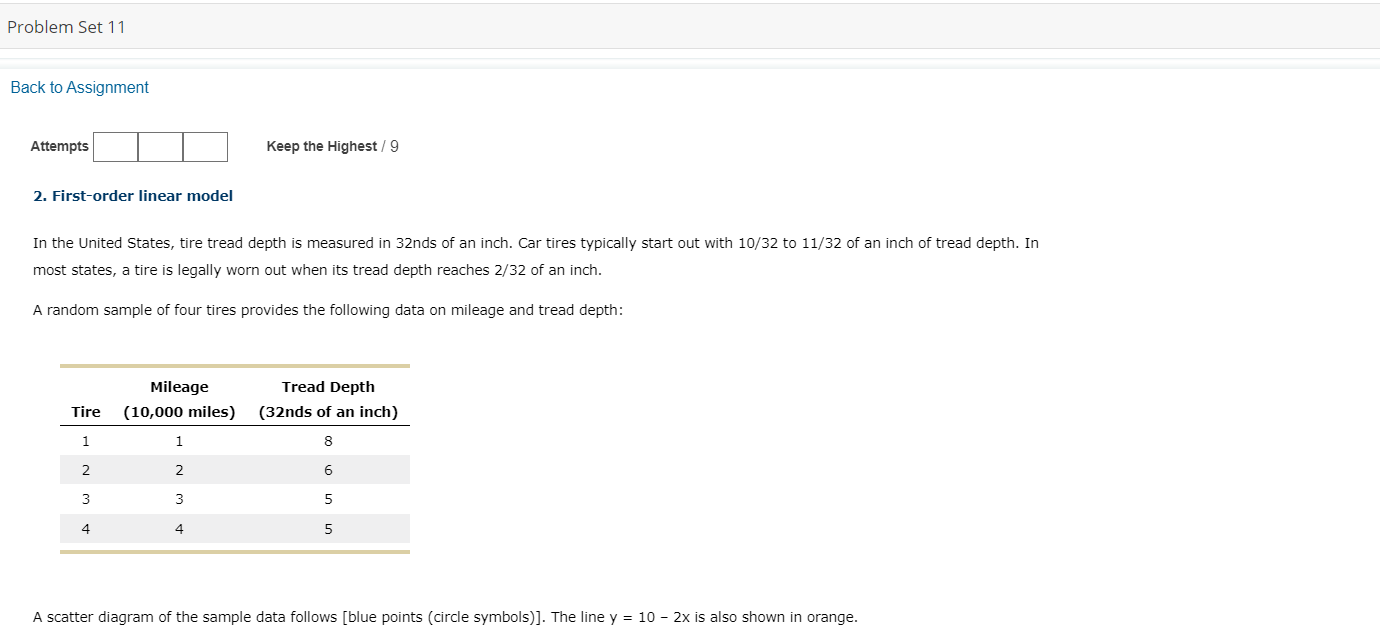Click the first Attempts input box
The height and width of the screenshot is (637, 1380).
tap(116, 146)
